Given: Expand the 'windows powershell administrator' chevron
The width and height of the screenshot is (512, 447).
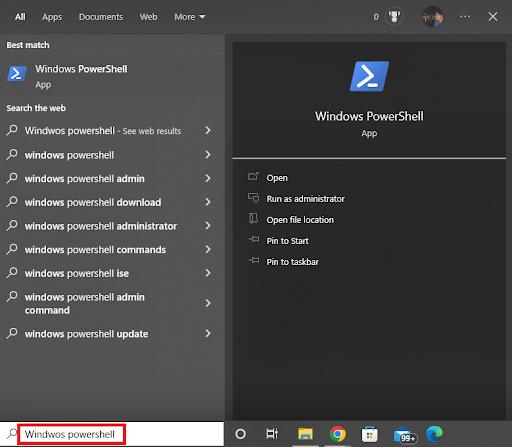Looking at the screenshot, I should (208, 226).
